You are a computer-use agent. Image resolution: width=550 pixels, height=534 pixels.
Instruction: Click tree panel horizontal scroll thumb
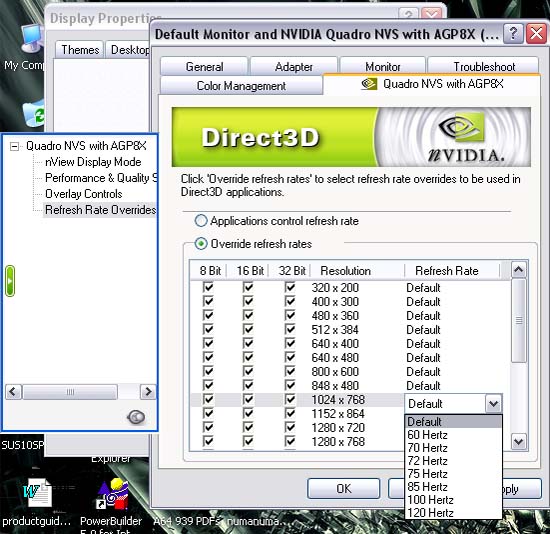coord(70,392)
